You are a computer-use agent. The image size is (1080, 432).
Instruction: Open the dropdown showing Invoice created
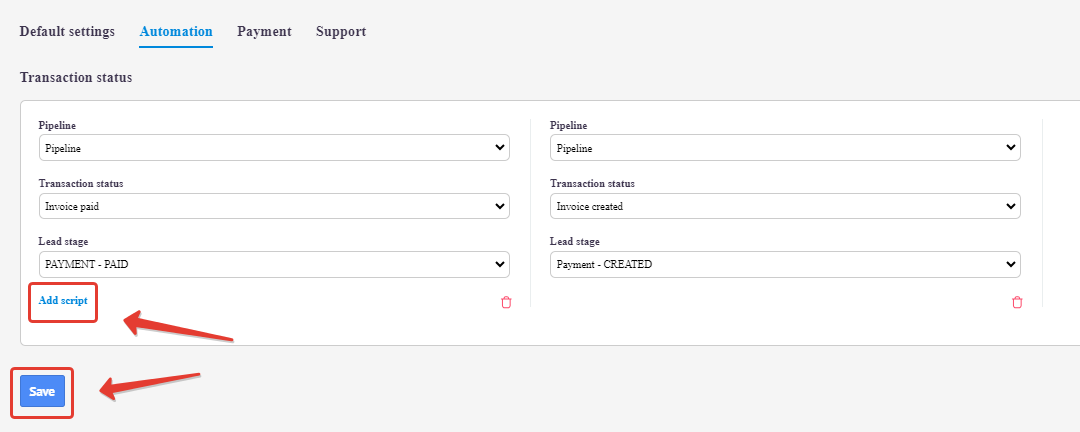click(x=785, y=206)
